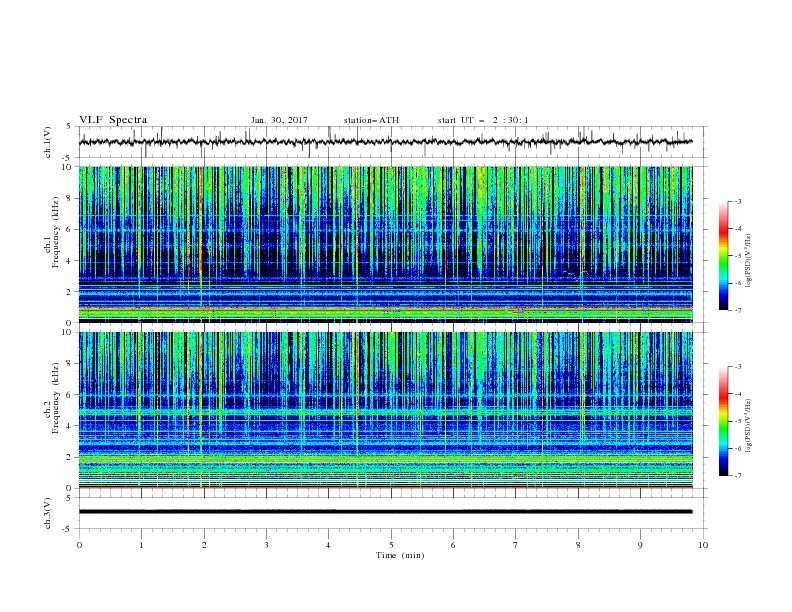Screen dimensions: 792x612
Task: Click the ch.2 spectrogram panel
Action: pyautogui.click(x=386, y=410)
